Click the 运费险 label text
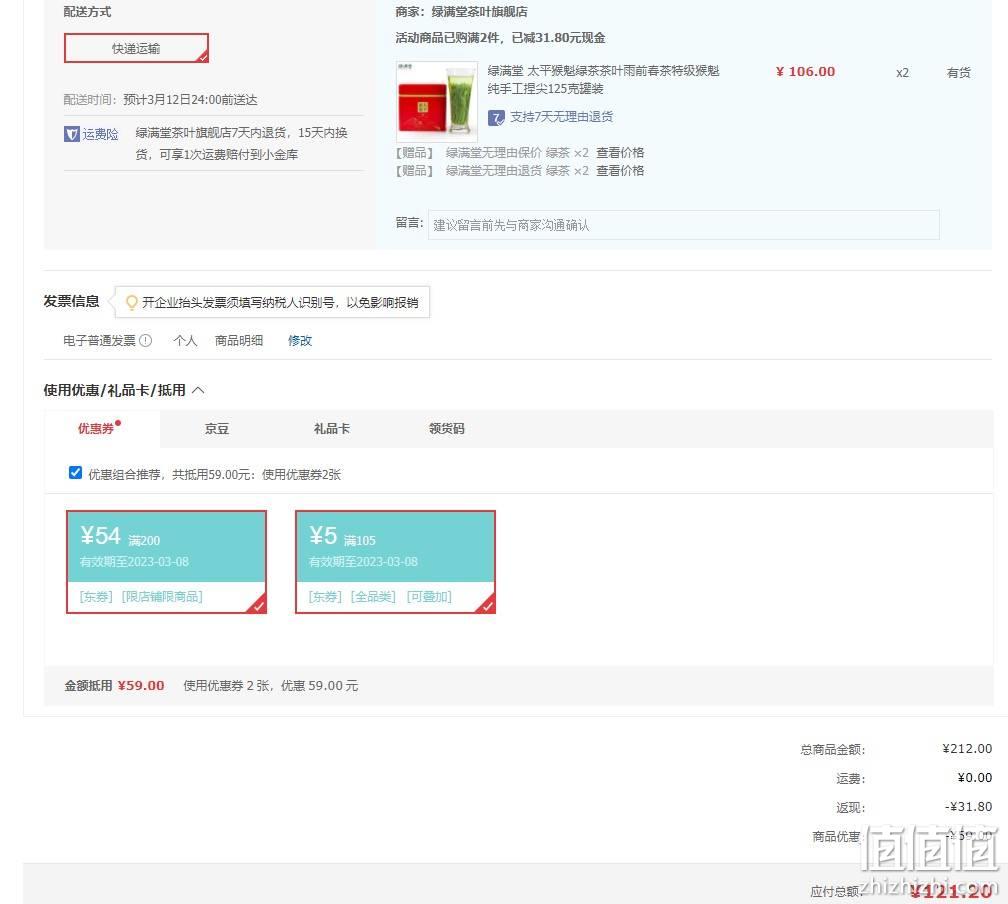This screenshot has height=904, width=1008. [x=100, y=134]
